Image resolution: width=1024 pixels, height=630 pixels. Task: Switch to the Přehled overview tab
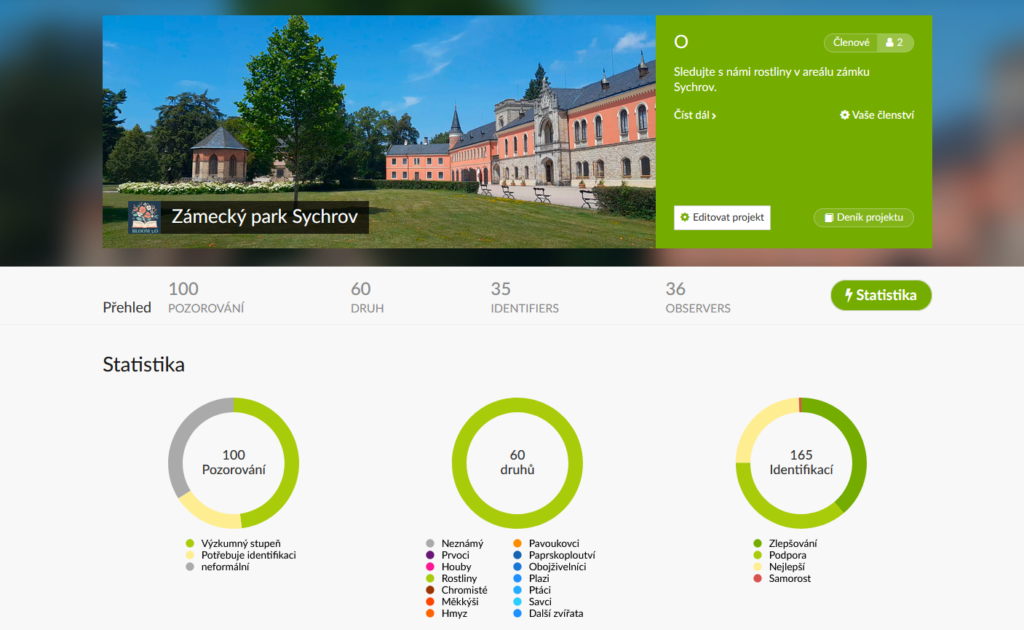127,307
